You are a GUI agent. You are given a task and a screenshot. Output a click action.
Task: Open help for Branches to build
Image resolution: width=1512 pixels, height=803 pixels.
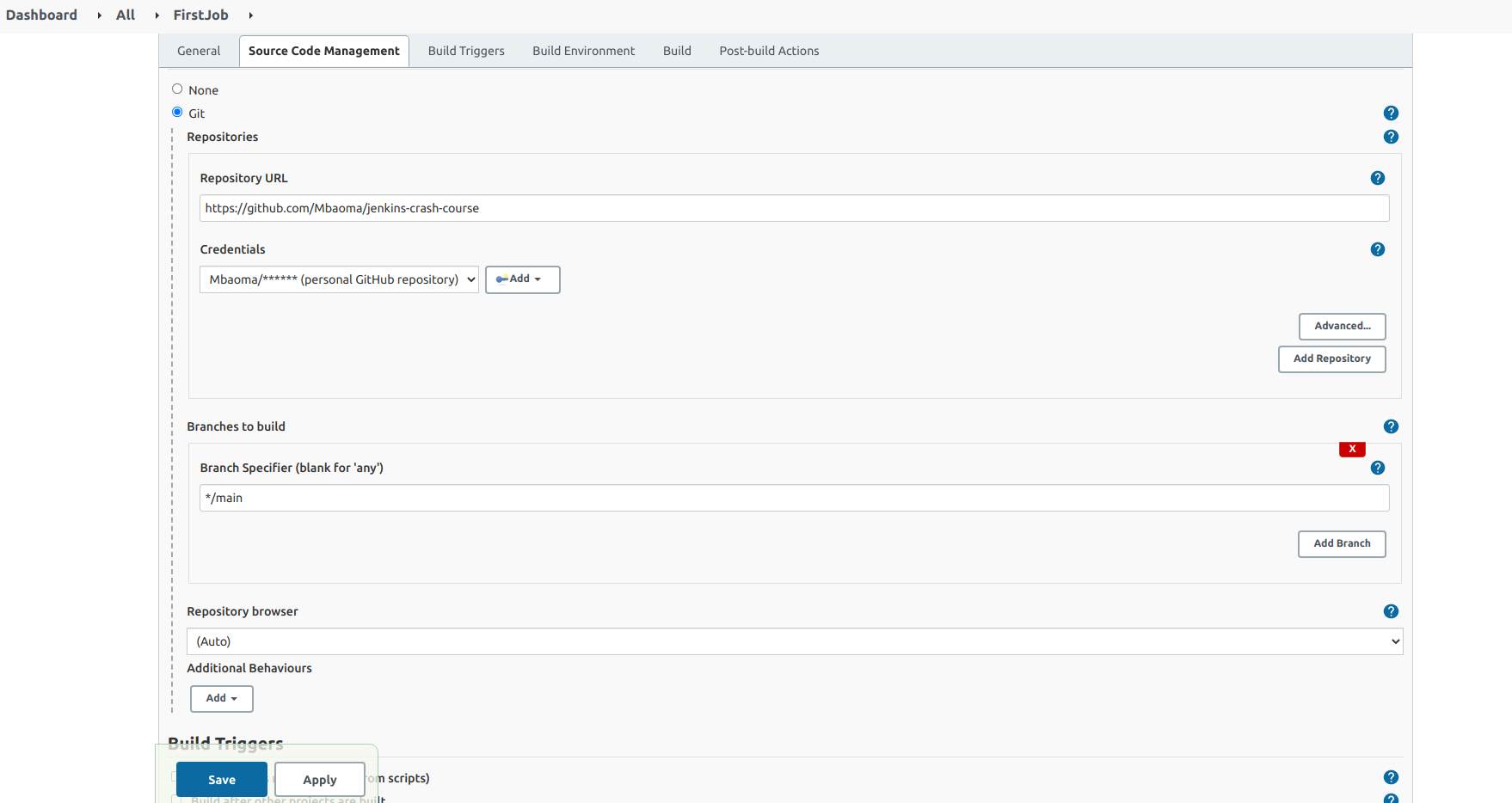coord(1391,426)
